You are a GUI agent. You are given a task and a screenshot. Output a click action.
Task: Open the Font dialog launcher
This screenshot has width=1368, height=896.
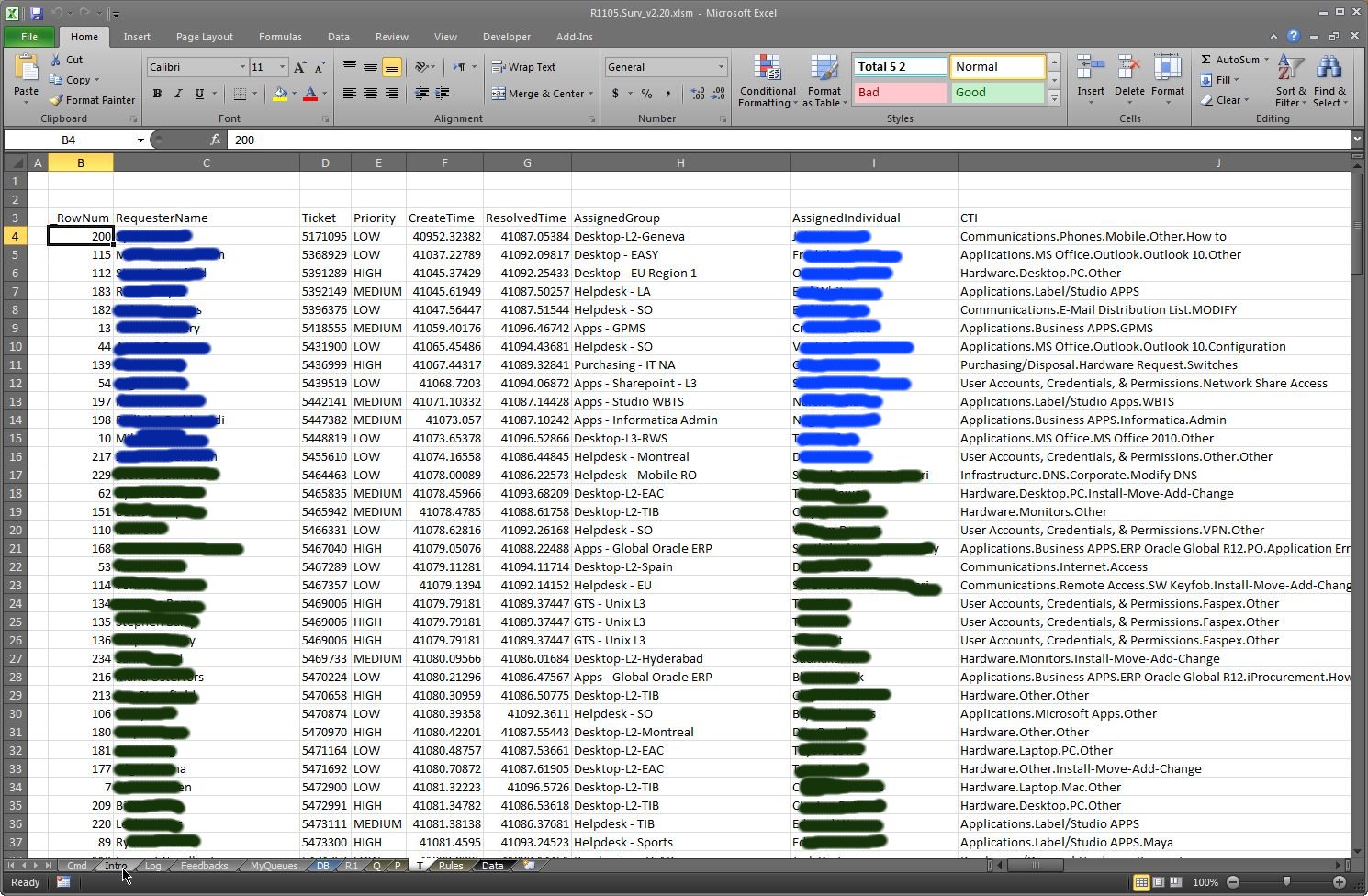pyautogui.click(x=326, y=119)
